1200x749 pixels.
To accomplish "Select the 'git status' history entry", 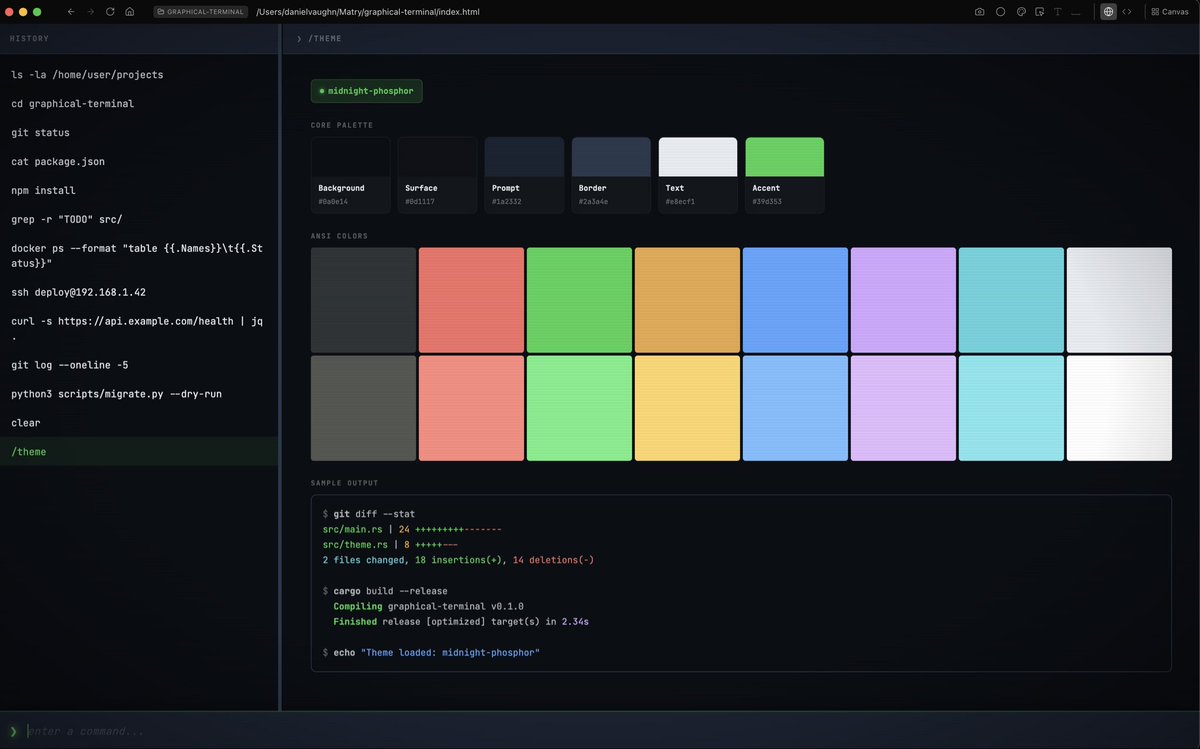I will [x=140, y=133].
